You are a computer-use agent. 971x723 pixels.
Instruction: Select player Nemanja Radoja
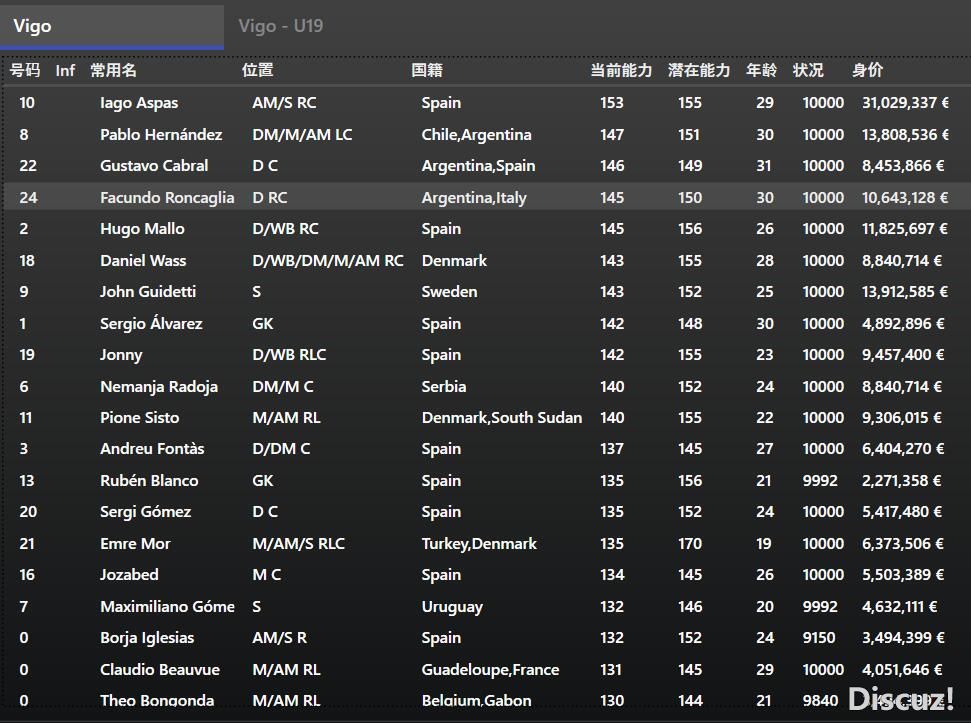pyautogui.click(x=159, y=386)
